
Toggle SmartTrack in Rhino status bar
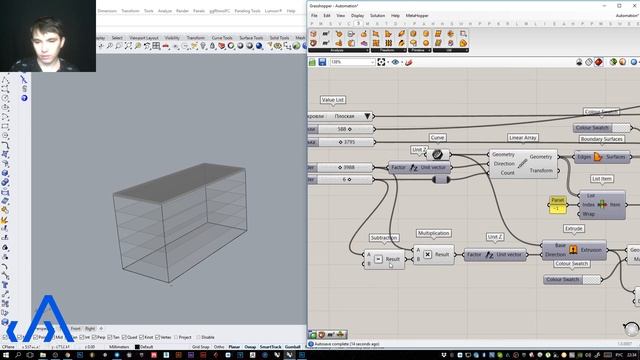click(270, 347)
